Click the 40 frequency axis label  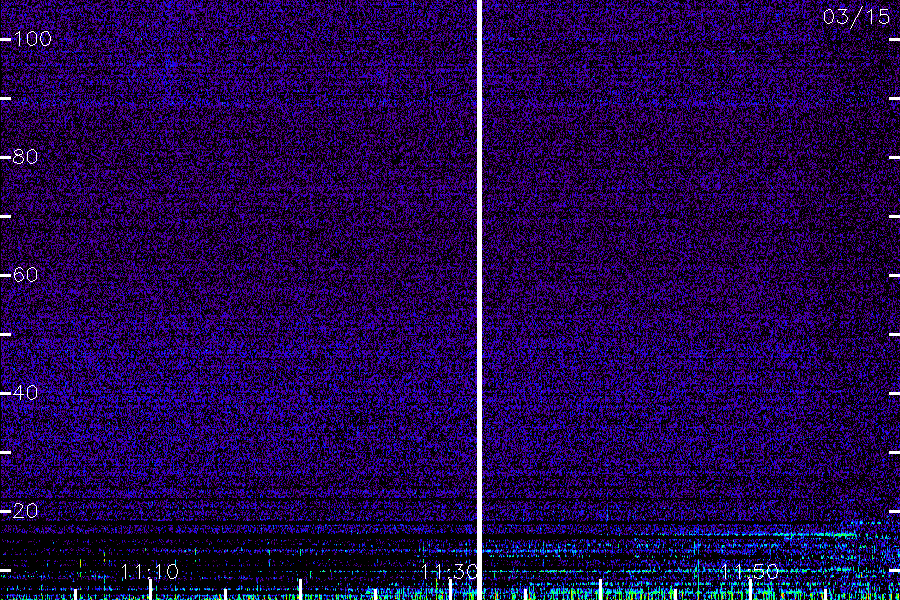25,393
